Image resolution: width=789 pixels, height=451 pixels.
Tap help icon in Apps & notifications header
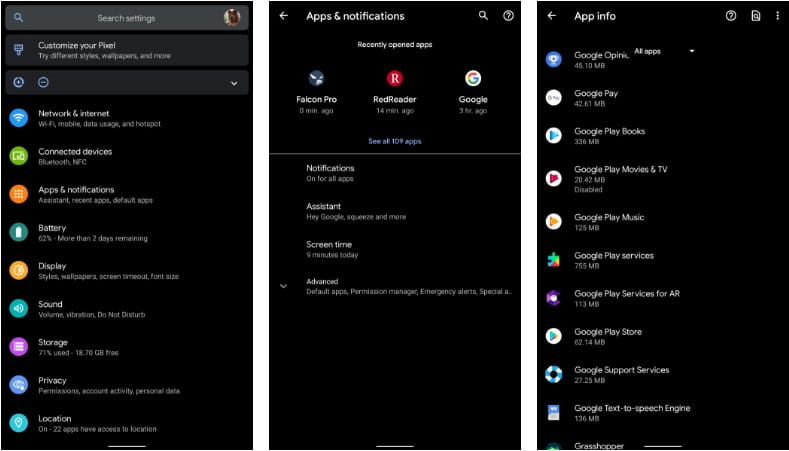[509, 16]
